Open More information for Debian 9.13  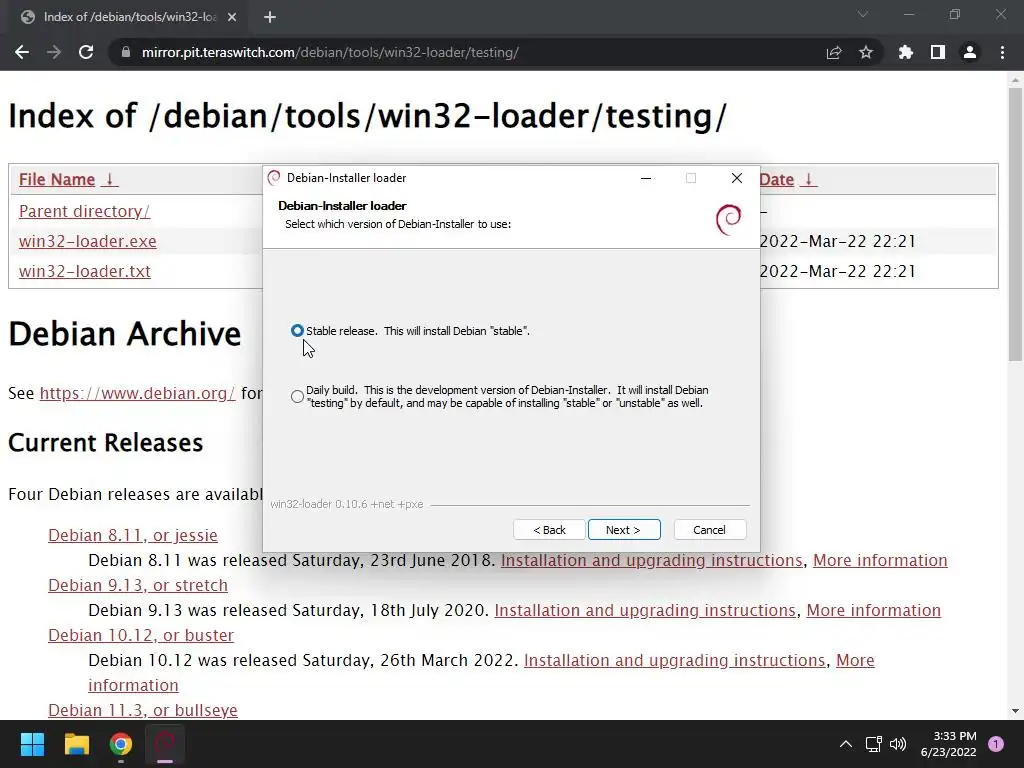[873, 611]
